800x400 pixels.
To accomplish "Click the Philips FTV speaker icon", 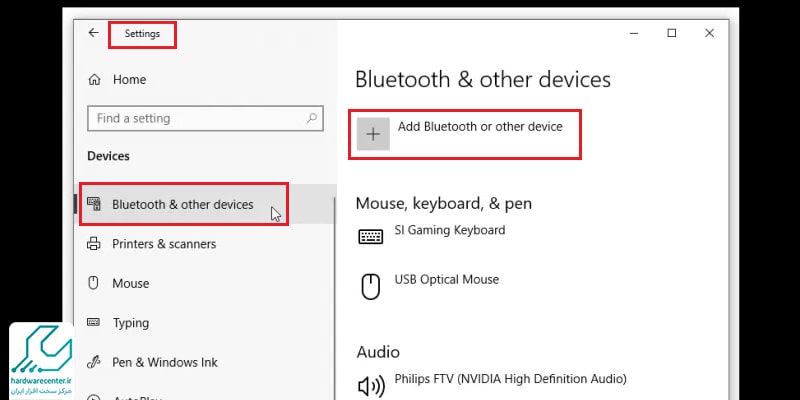I will tap(371, 387).
